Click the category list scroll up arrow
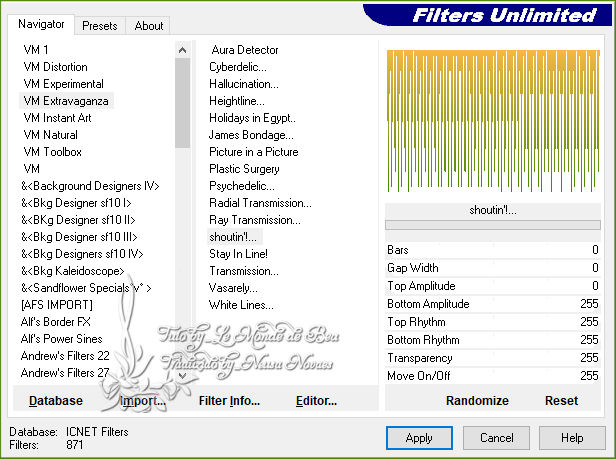The width and height of the screenshot is (616, 459). click(182, 50)
